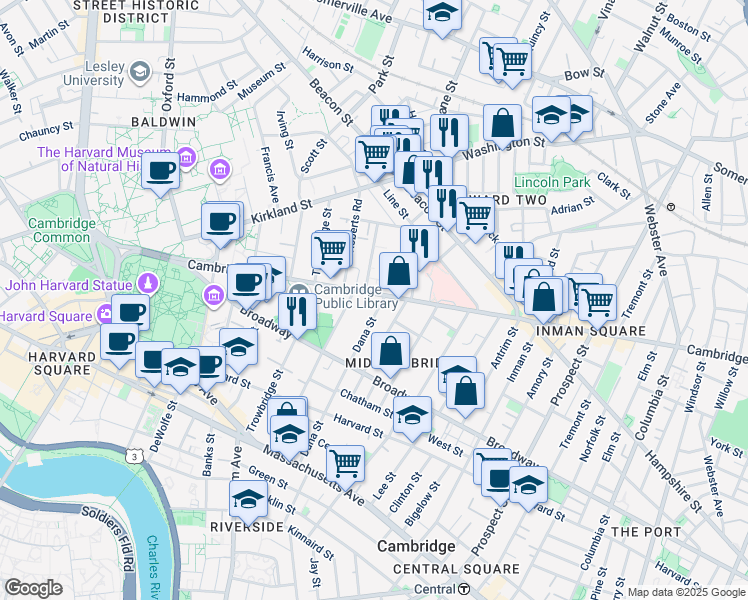Select the Lincoln Park label
The width and height of the screenshot is (748, 600).
tap(552, 182)
